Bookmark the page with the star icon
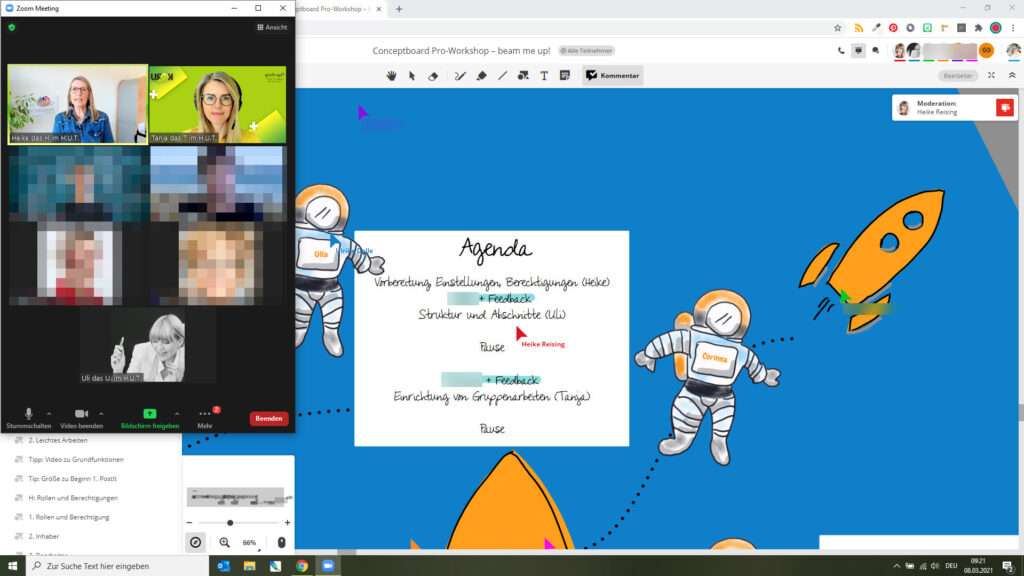1024x576 pixels. click(838, 28)
